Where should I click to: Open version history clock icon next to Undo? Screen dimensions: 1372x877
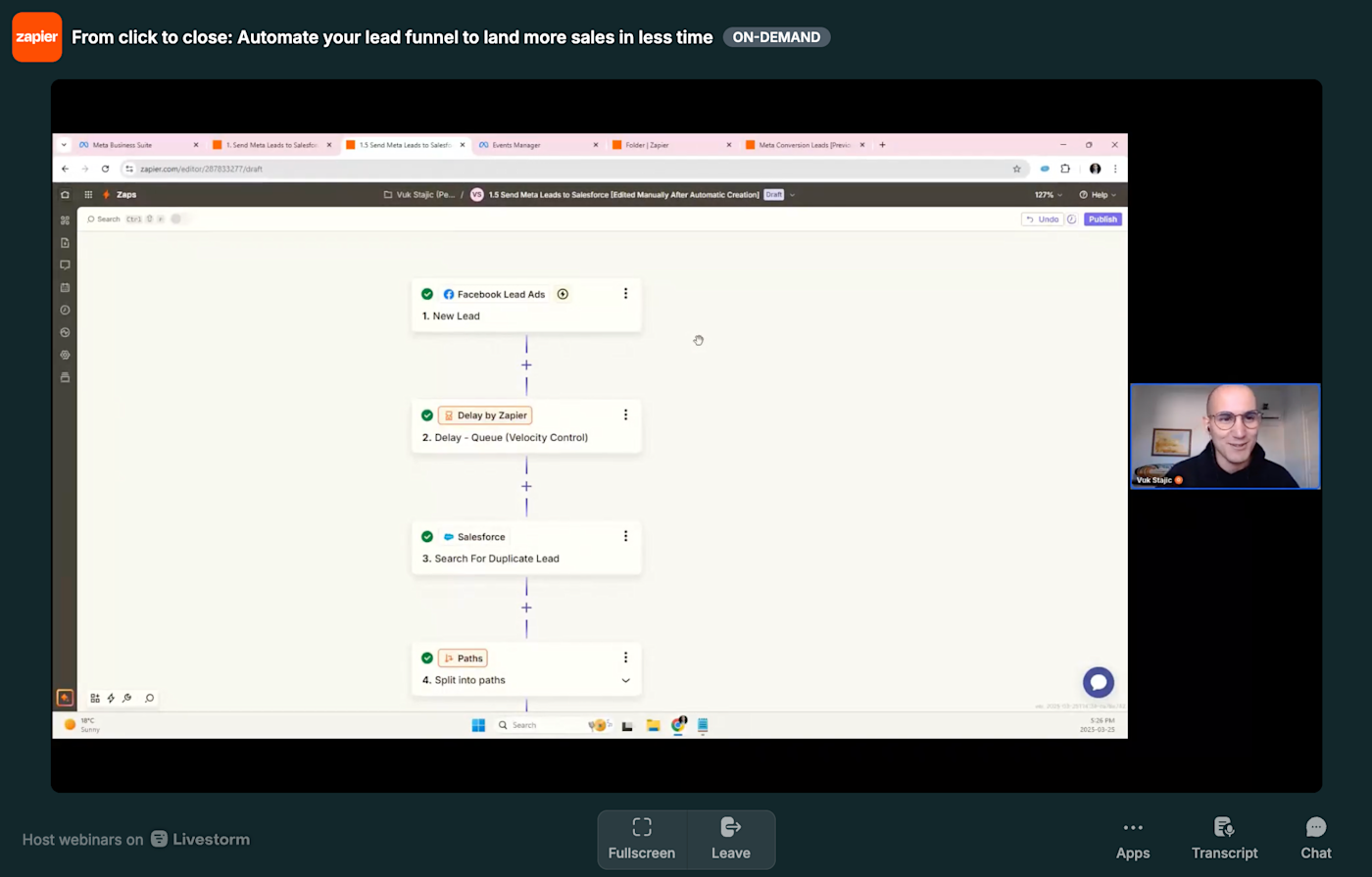coord(1071,219)
